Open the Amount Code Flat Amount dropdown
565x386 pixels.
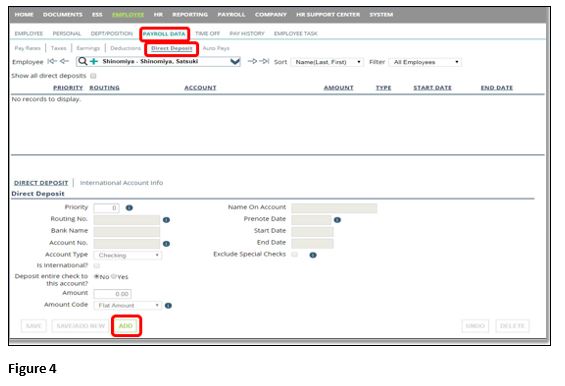(x=128, y=306)
